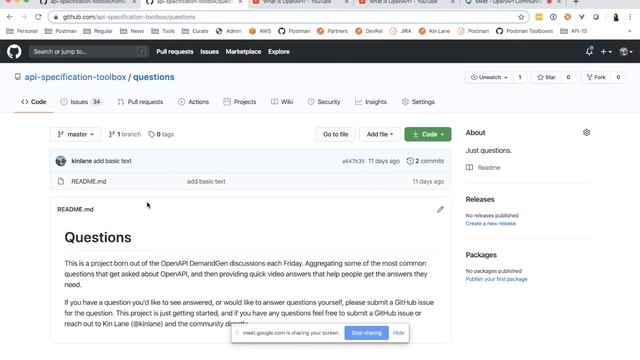Star the repository
Screen dimensions: 640x360
(x=546, y=77)
